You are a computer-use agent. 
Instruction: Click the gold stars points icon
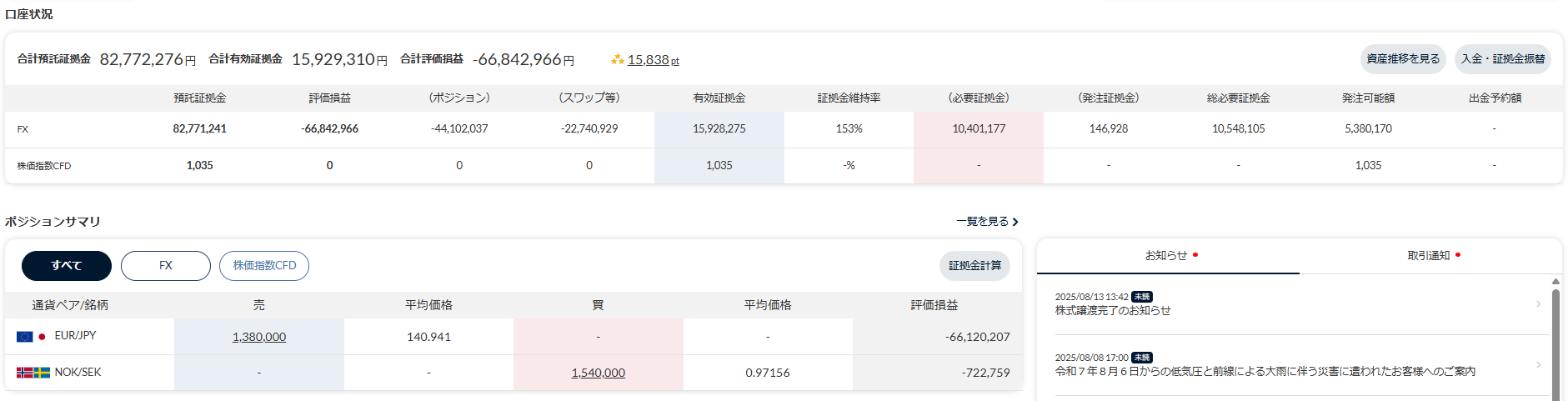617,59
